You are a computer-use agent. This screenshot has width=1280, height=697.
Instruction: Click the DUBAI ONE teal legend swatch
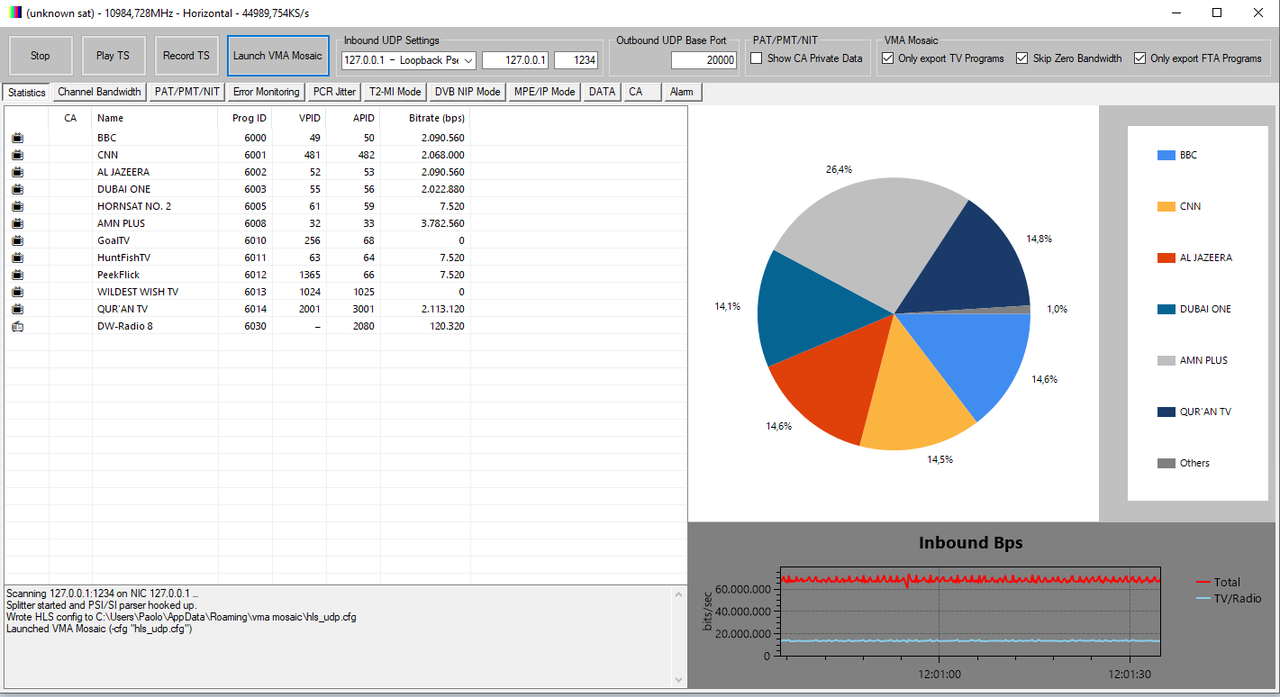point(1166,309)
